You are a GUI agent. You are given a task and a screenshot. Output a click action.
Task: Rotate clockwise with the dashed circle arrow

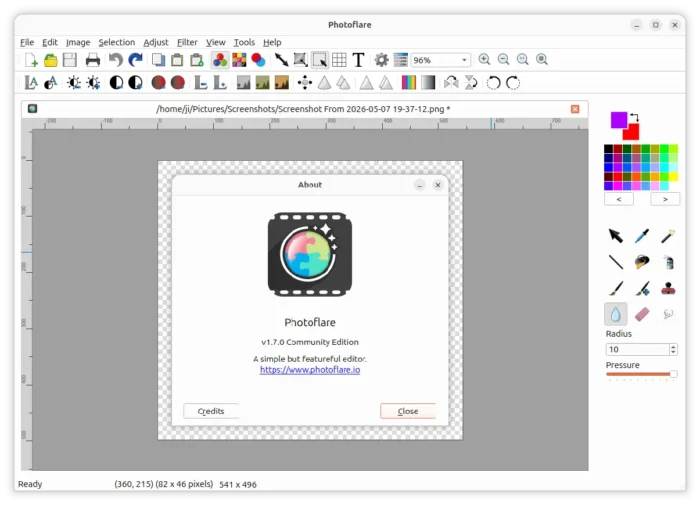coord(513,83)
